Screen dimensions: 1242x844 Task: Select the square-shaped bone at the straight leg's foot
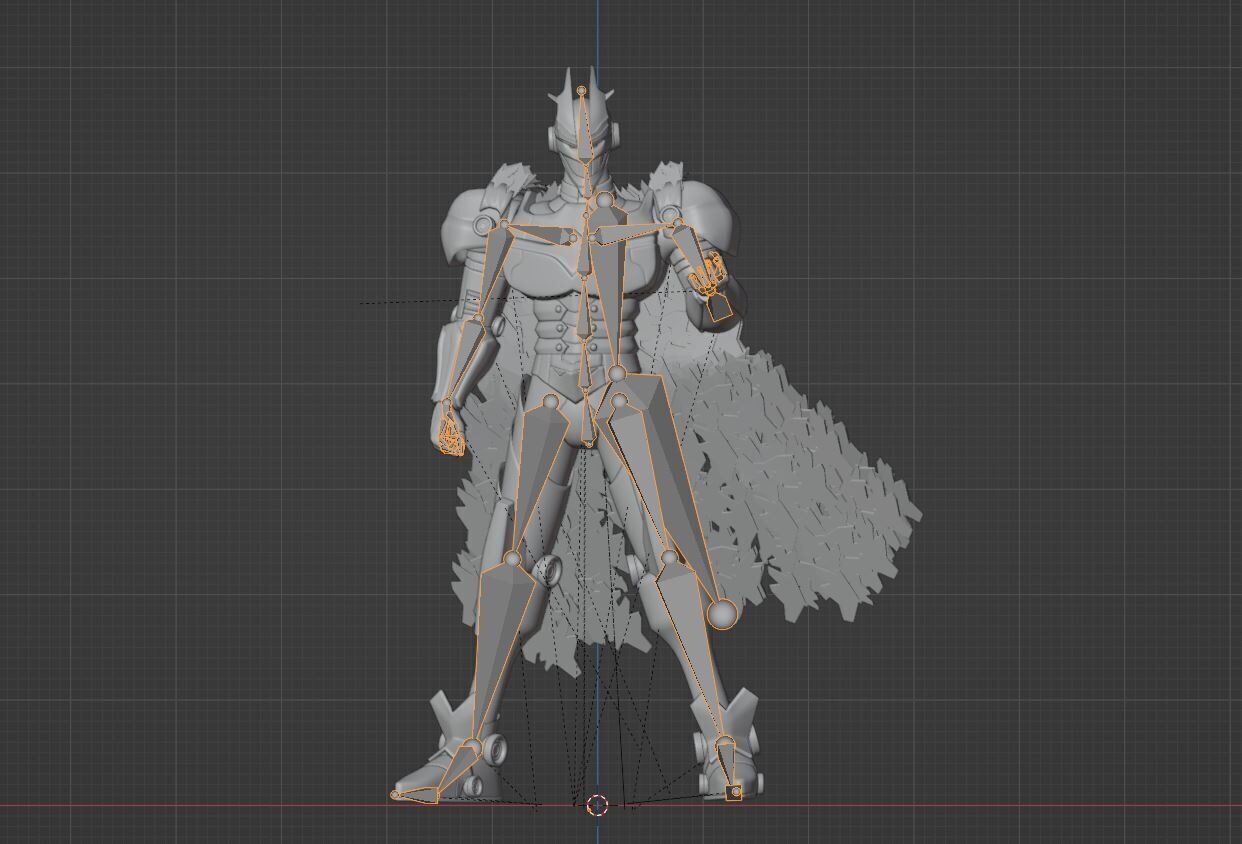tap(734, 793)
